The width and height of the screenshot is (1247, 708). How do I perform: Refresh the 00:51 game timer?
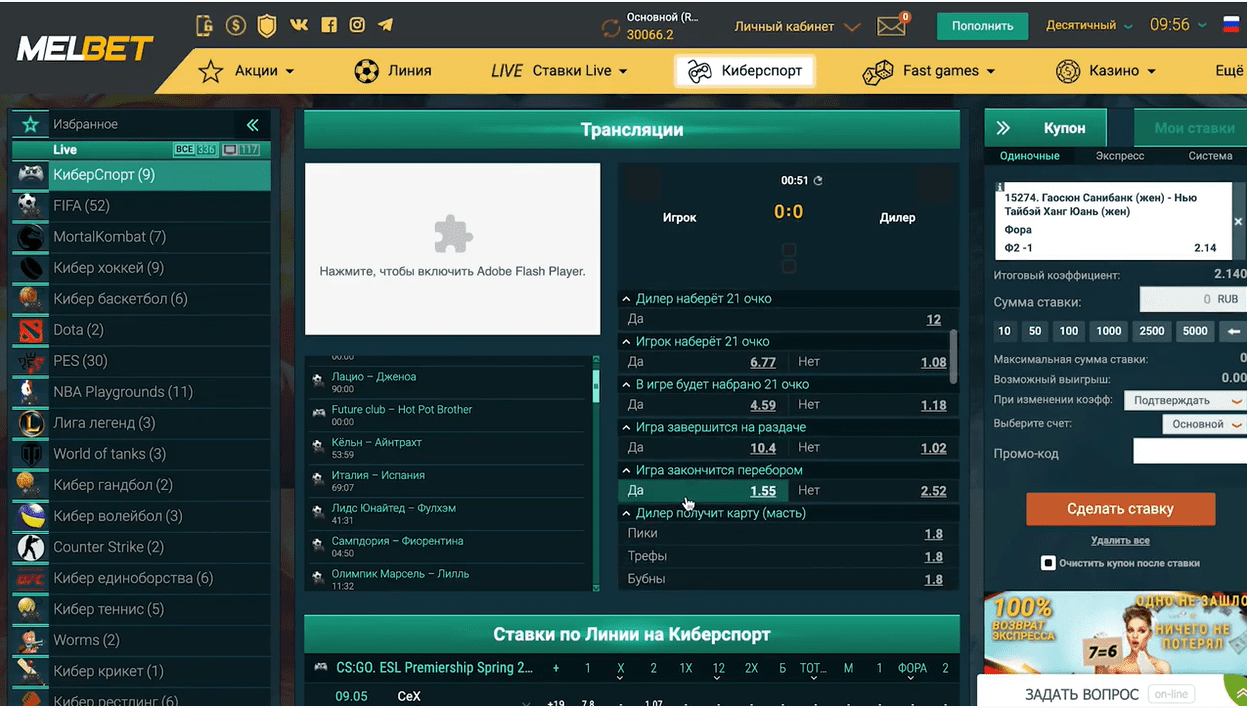pyautogui.click(x=818, y=181)
